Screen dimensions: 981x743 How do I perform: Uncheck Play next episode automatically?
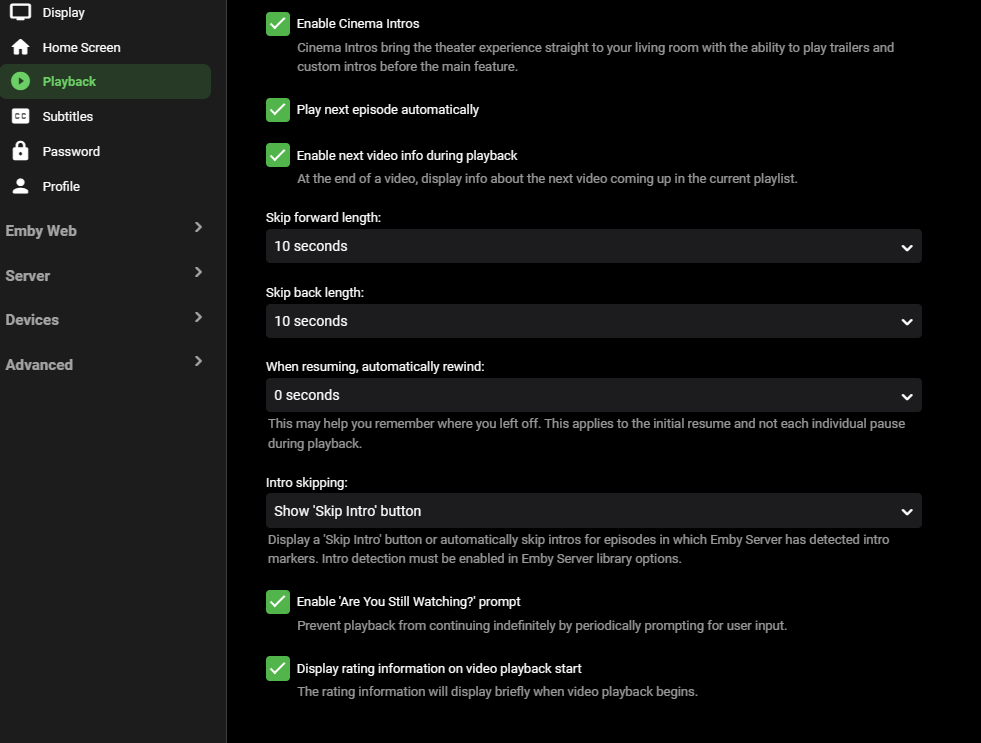[278, 110]
